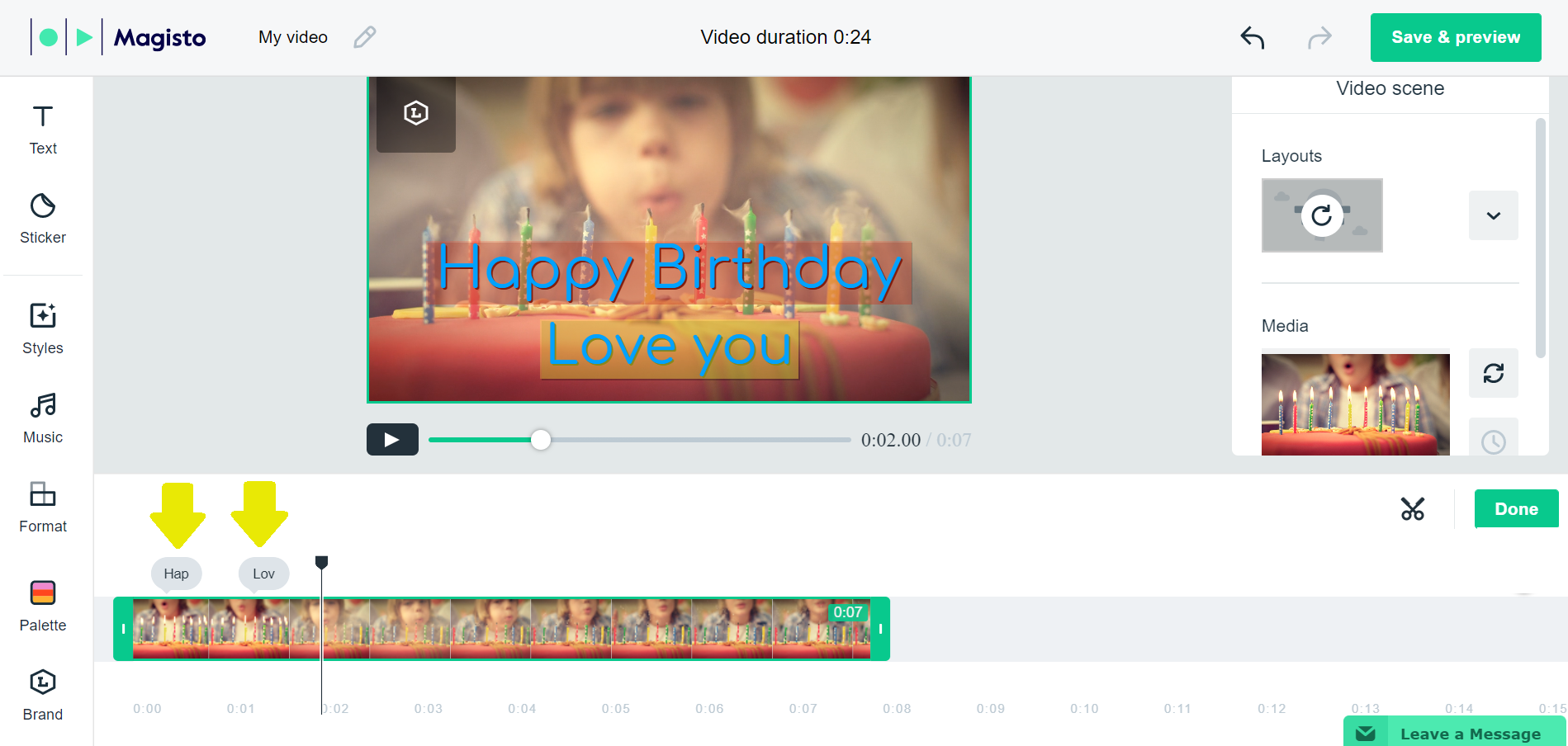Play the scene preview

[x=392, y=440]
